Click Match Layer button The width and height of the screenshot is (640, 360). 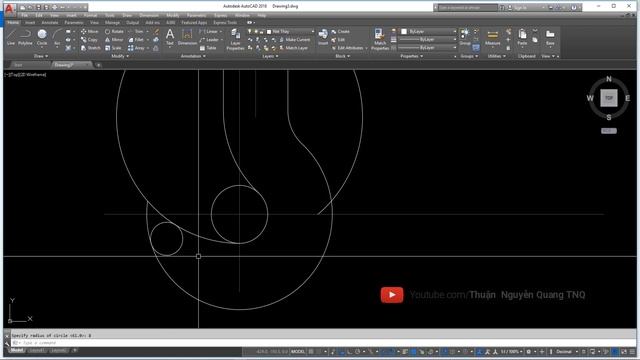click(x=293, y=48)
